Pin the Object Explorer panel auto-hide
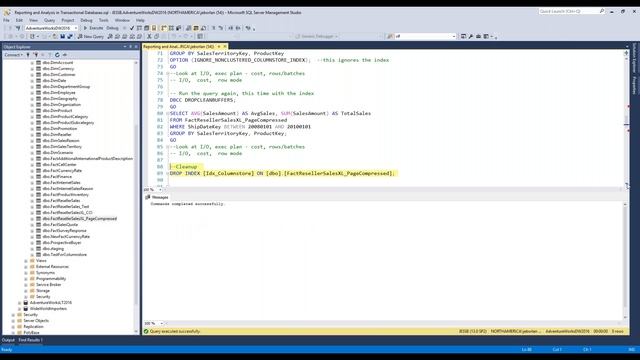This screenshot has width=640, height=360. click(131, 47)
